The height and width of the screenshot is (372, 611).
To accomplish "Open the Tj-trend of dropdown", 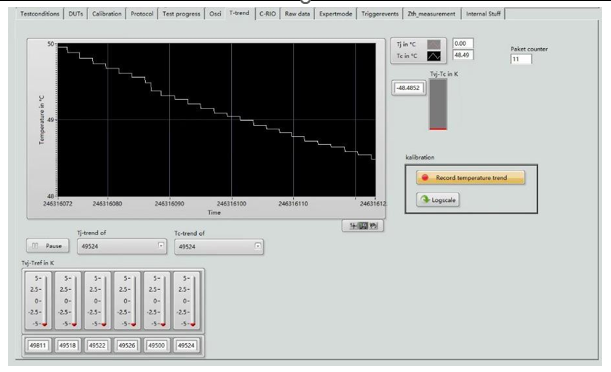I will point(122,246).
